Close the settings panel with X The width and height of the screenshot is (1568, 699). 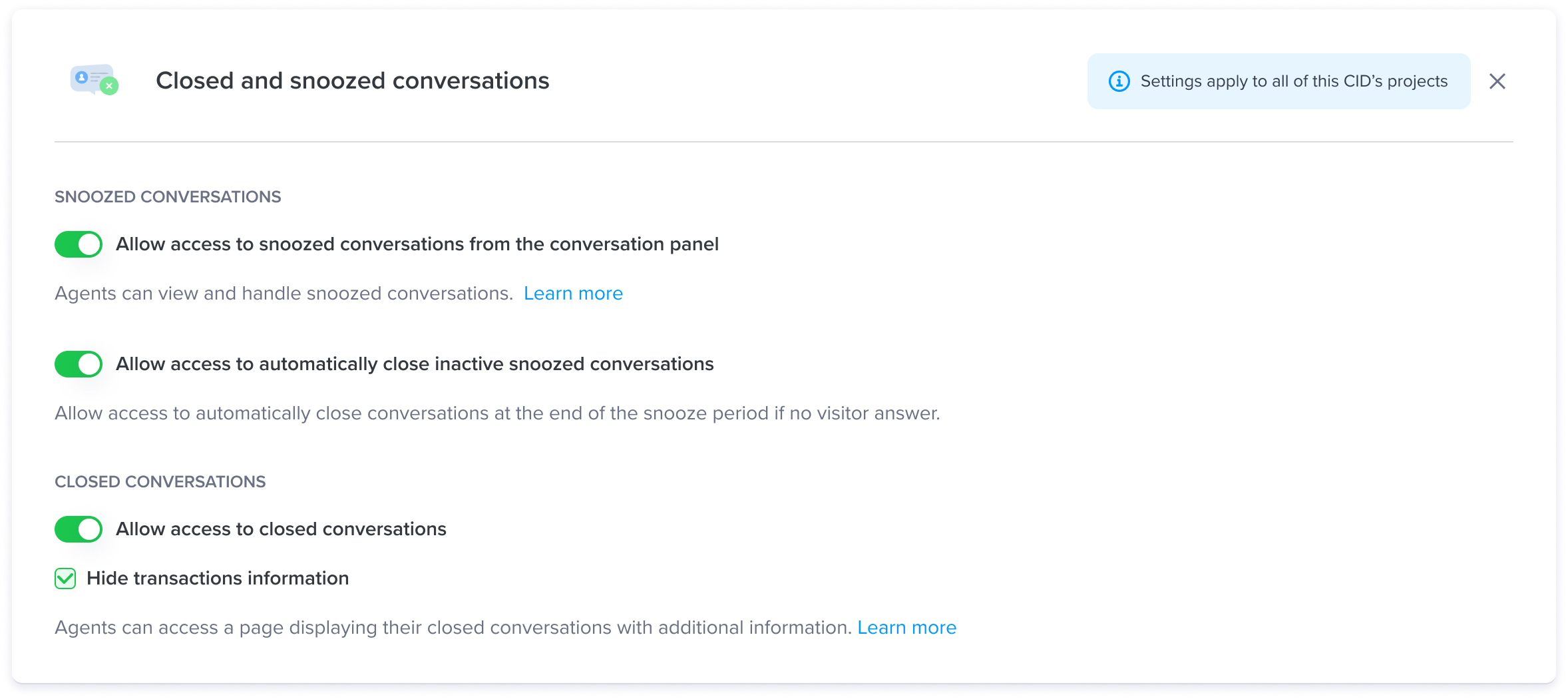[1497, 81]
